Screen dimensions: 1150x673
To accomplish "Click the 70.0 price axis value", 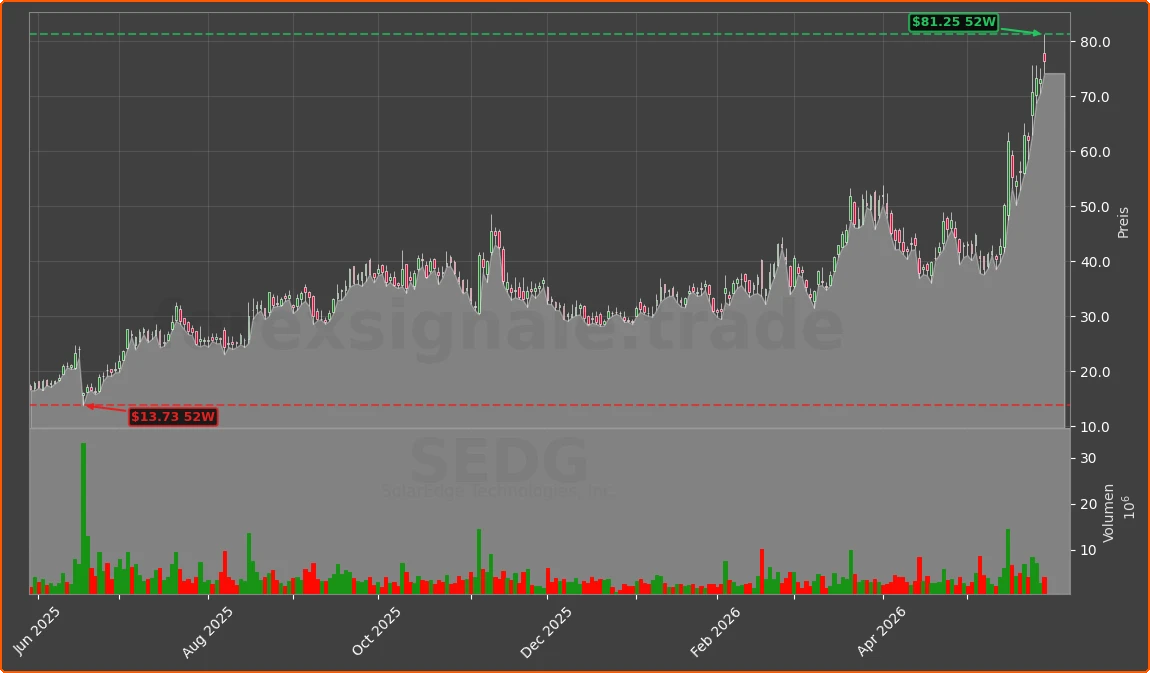I will point(1095,97).
